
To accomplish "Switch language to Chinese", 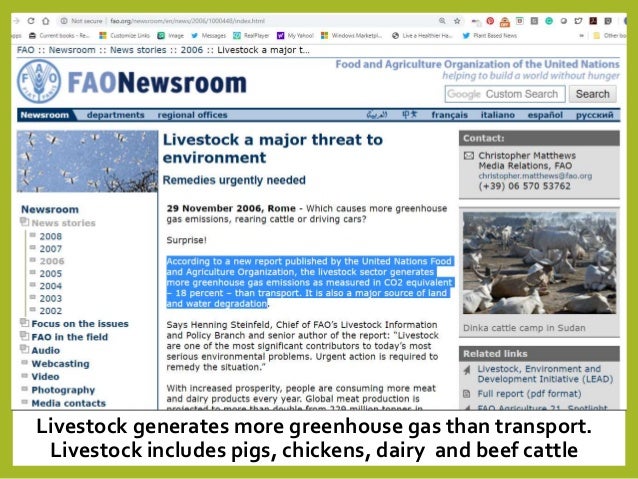I will point(409,115).
